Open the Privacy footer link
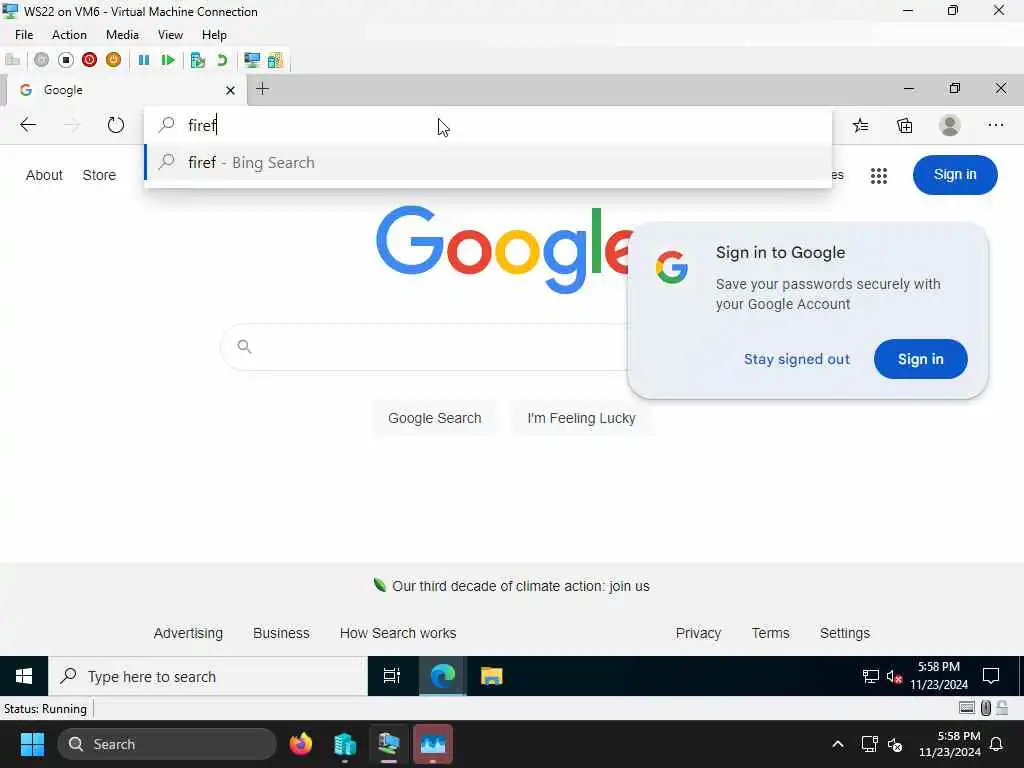Screen dimensions: 1024x768 [698, 633]
